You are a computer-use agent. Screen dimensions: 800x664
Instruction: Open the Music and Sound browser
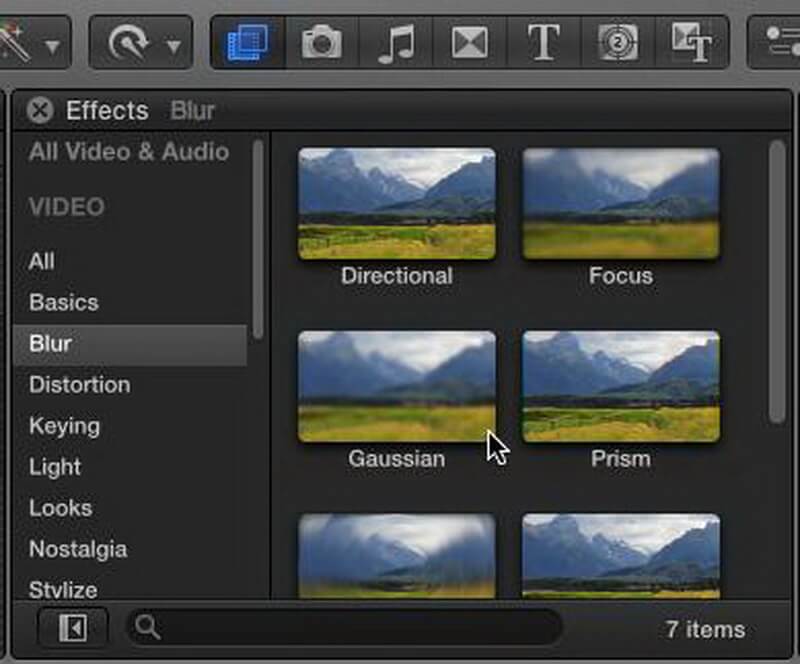396,44
